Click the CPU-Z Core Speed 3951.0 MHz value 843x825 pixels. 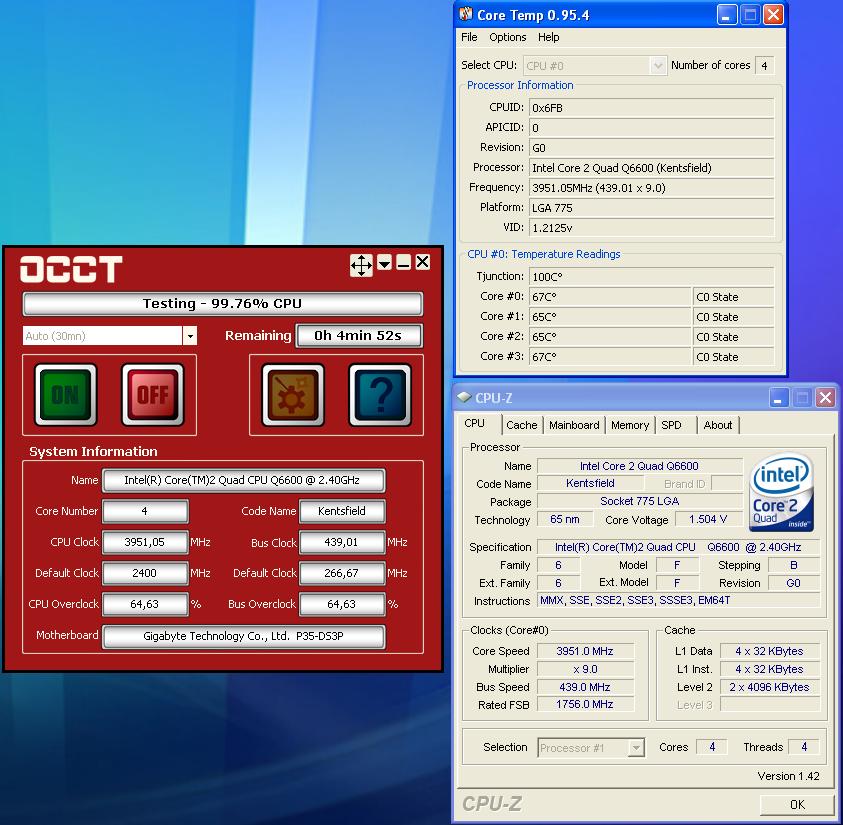pos(585,651)
